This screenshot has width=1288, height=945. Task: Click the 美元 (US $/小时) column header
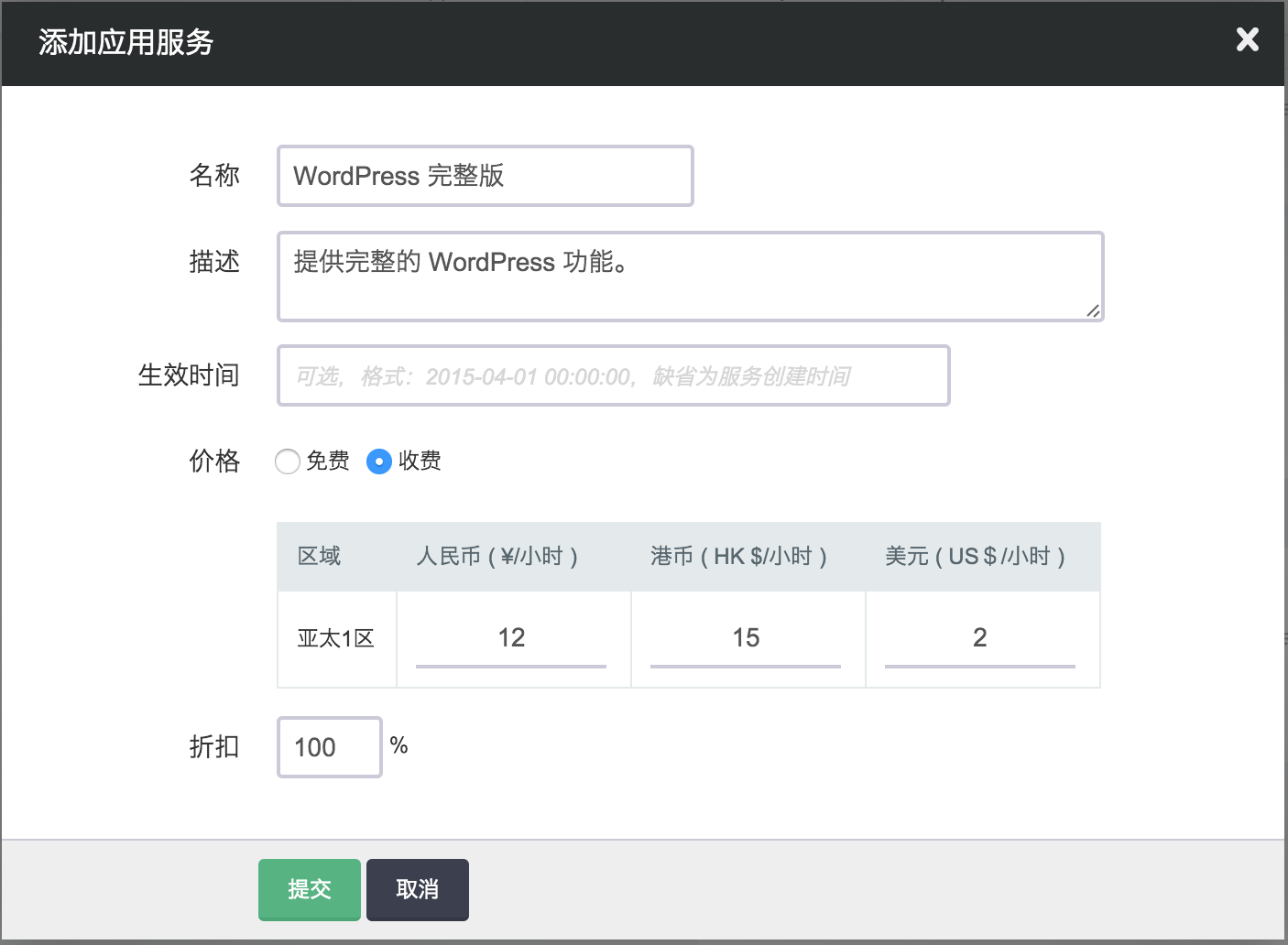click(975, 556)
